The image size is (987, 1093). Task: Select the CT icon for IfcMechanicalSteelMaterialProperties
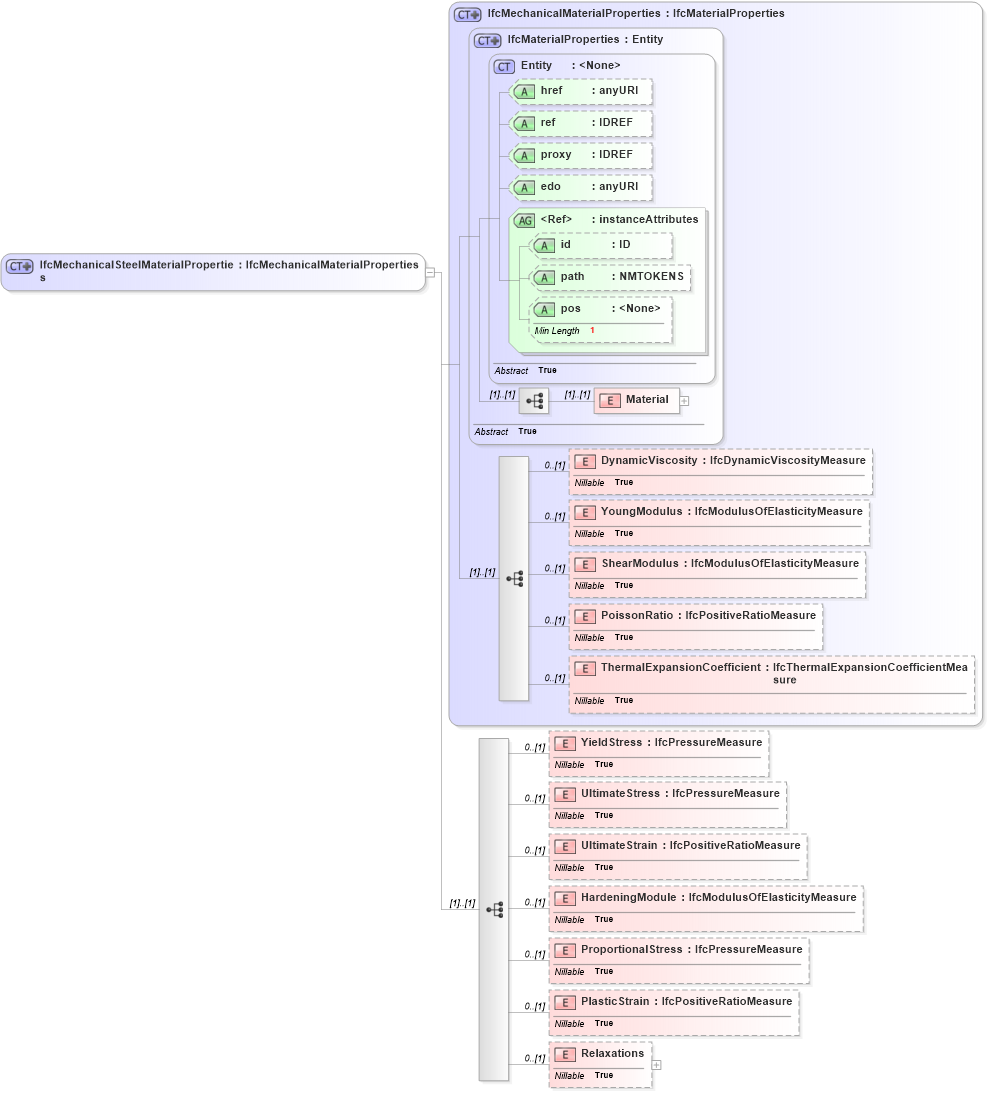(18, 266)
